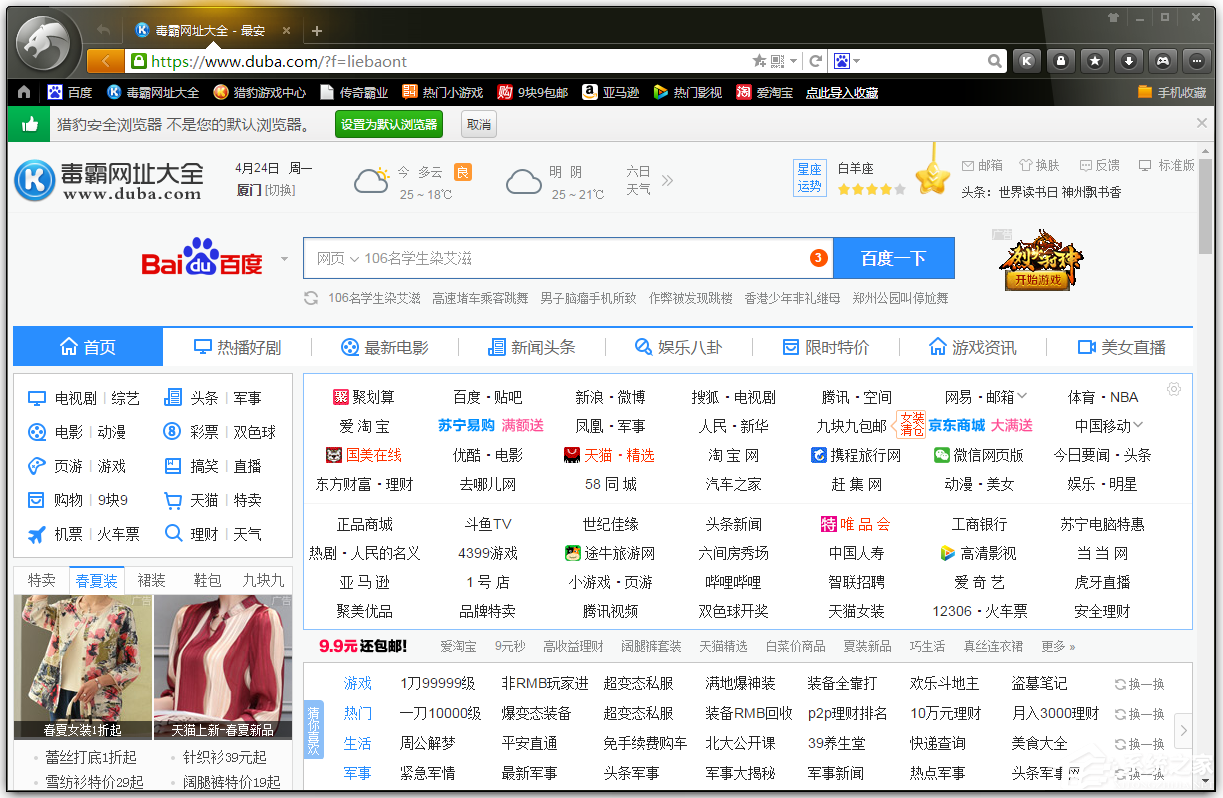The width and height of the screenshot is (1223, 798).
Task: Open the downloads panel icon in toolbar
Action: [1129, 61]
